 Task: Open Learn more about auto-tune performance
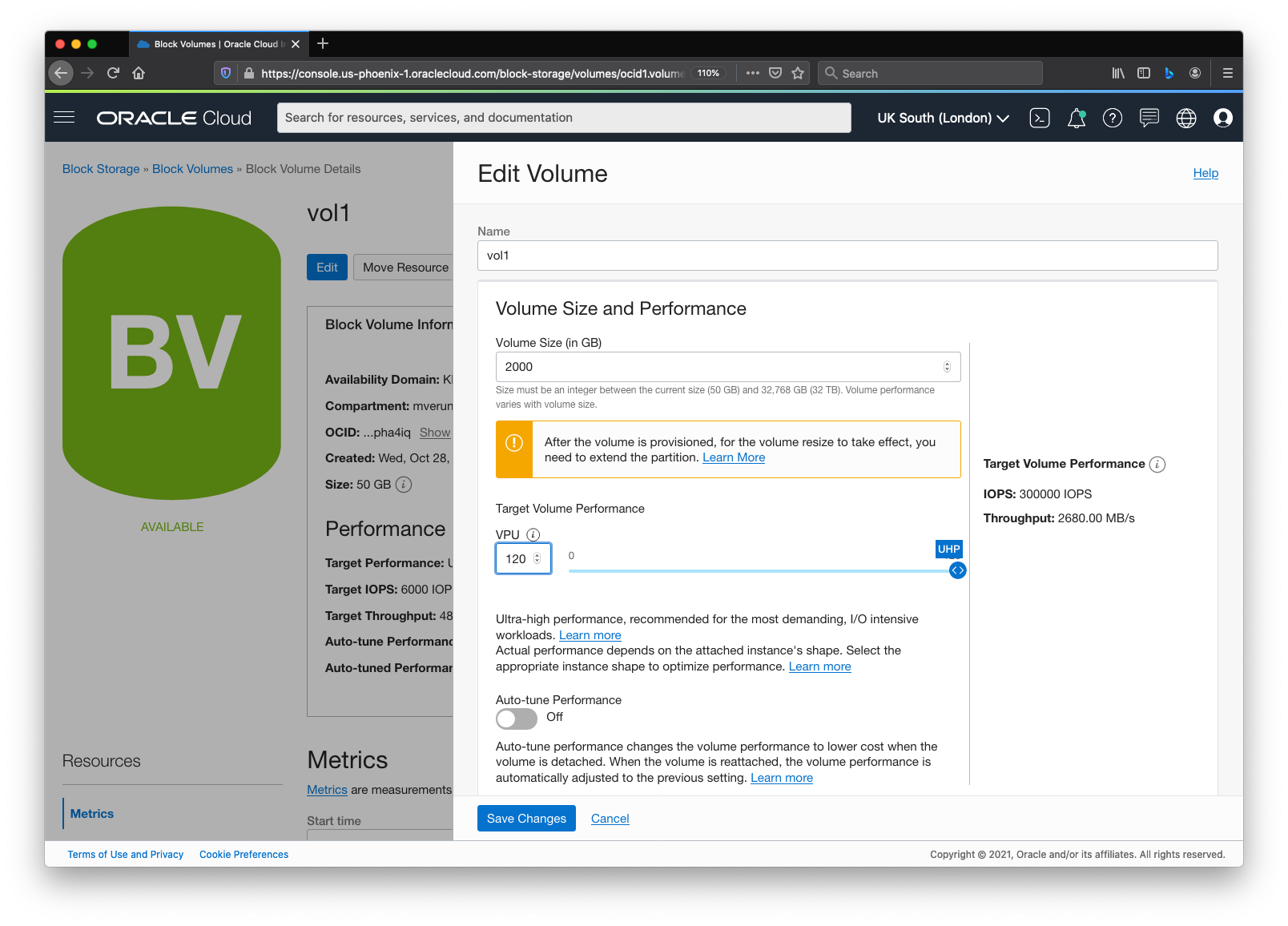click(x=782, y=778)
